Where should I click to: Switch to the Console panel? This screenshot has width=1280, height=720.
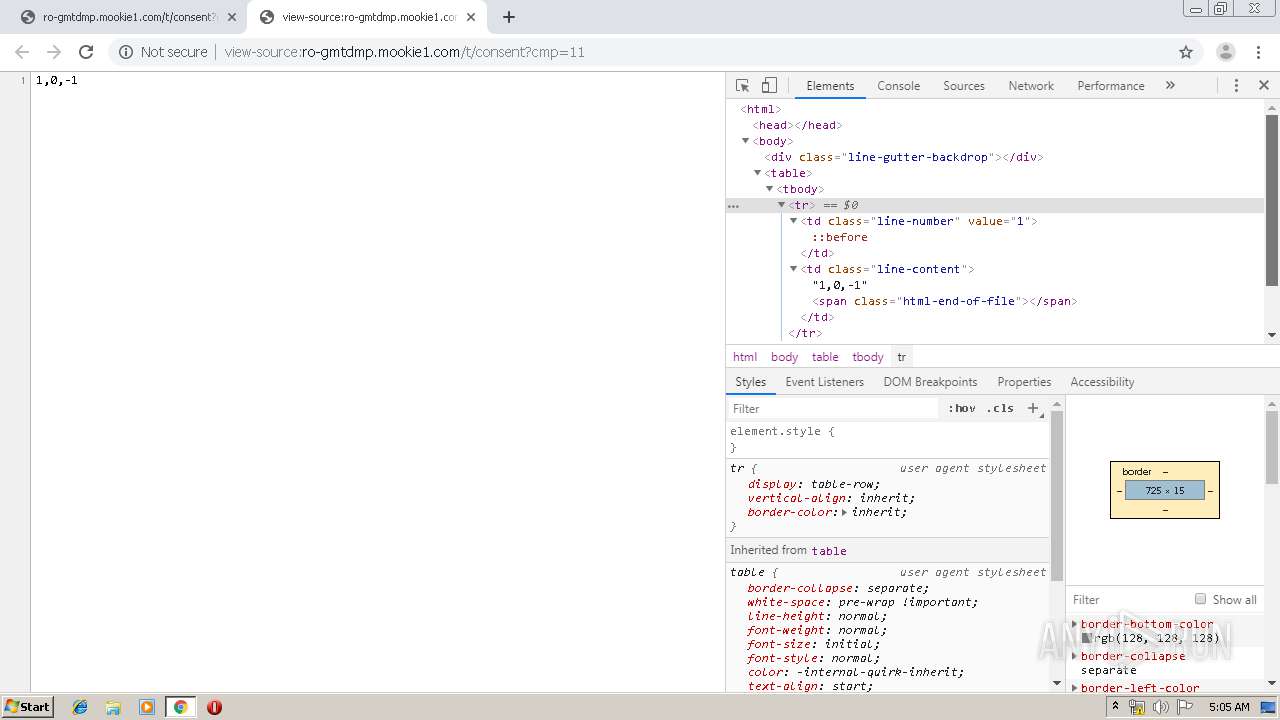[x=898, y=86]
